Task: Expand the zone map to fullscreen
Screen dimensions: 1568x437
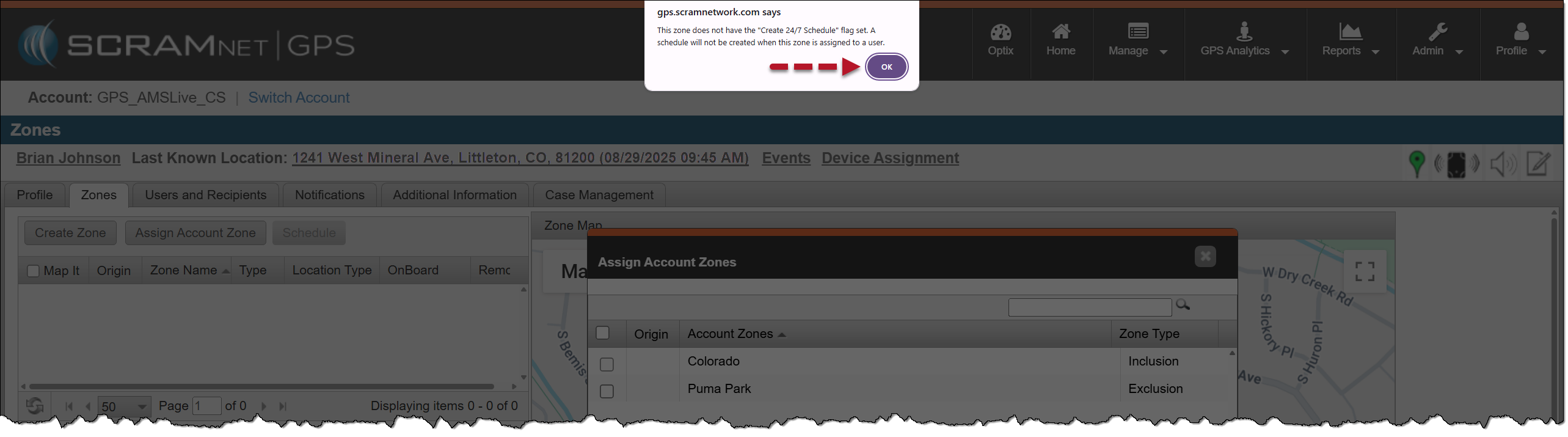Action: tap(1365, 271)
